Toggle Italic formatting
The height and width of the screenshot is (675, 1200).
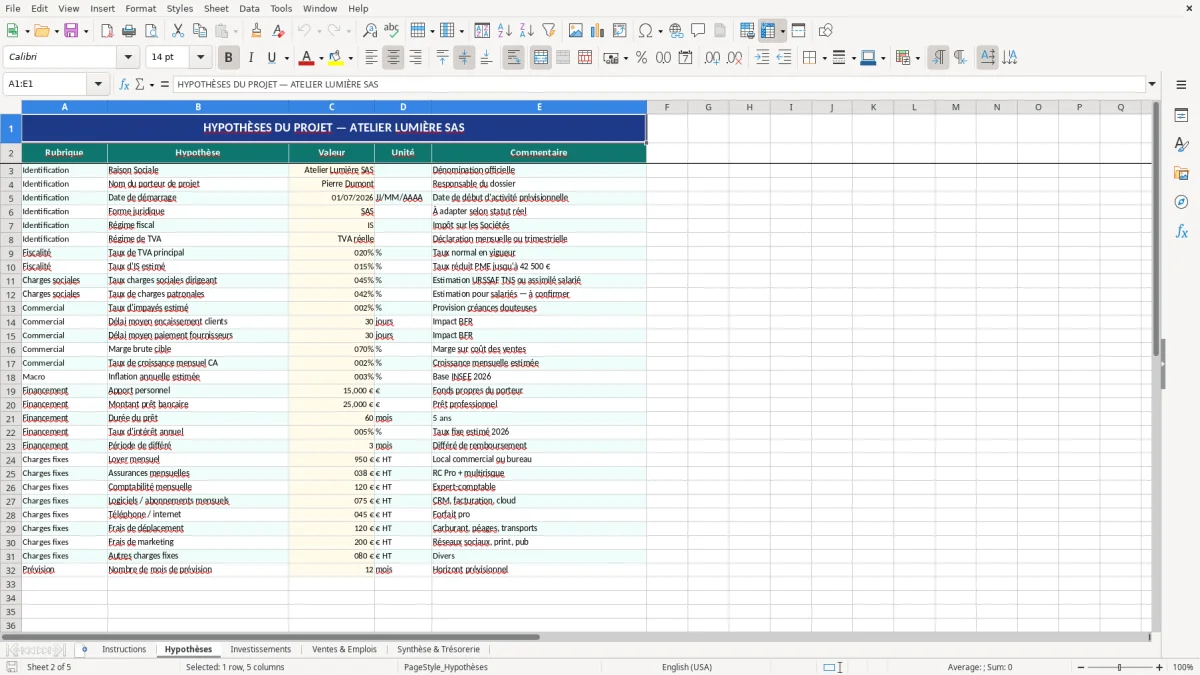pos(250,58)
